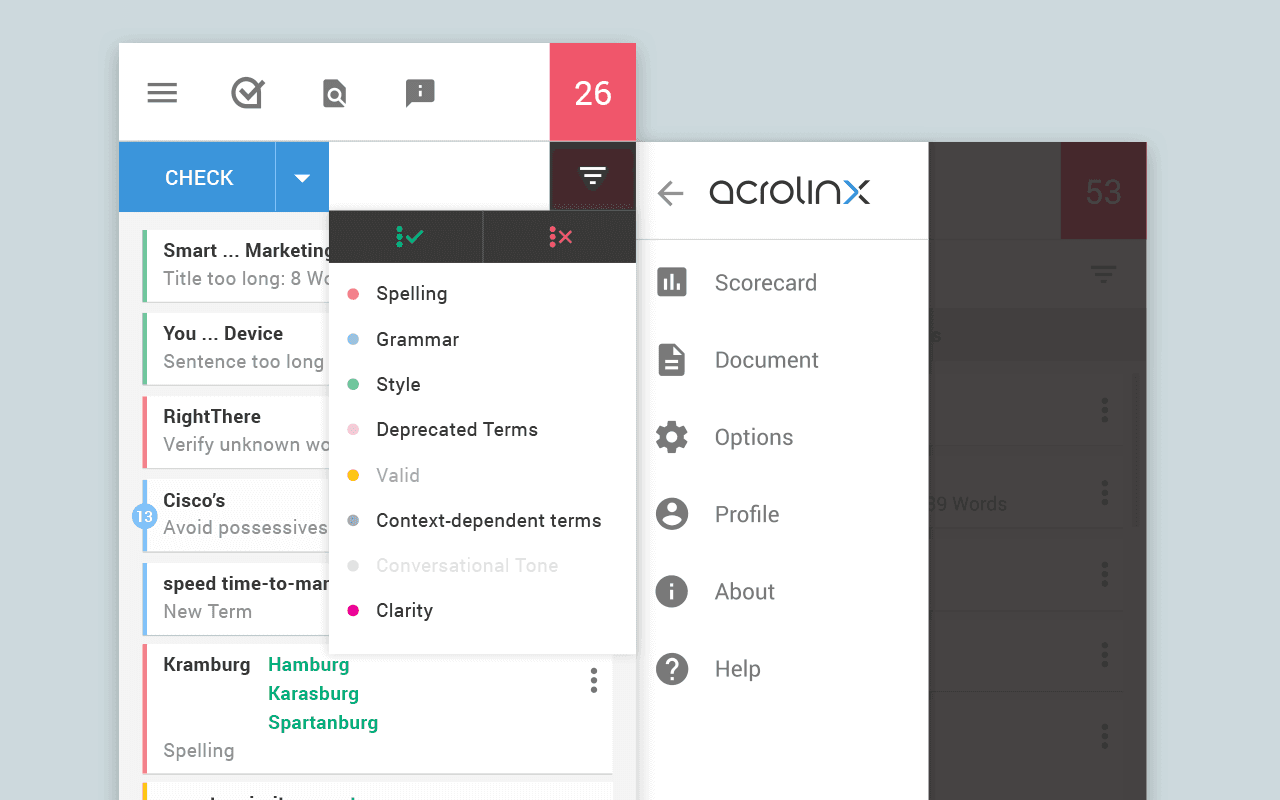Toggle the Context-dependent terms filter
1280x800 pixels.
click(489, 520)
